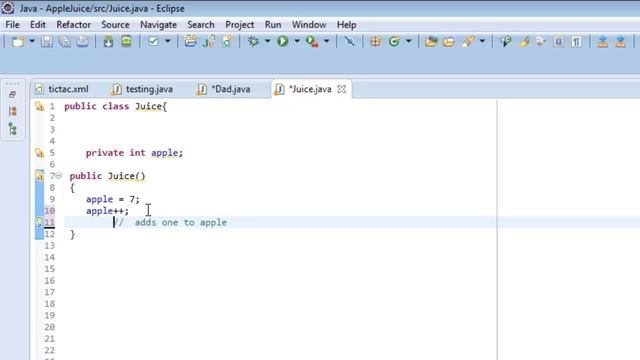Click the Next Annotation icon
This screenshot has height=360, width=640.
pos(602,42)
